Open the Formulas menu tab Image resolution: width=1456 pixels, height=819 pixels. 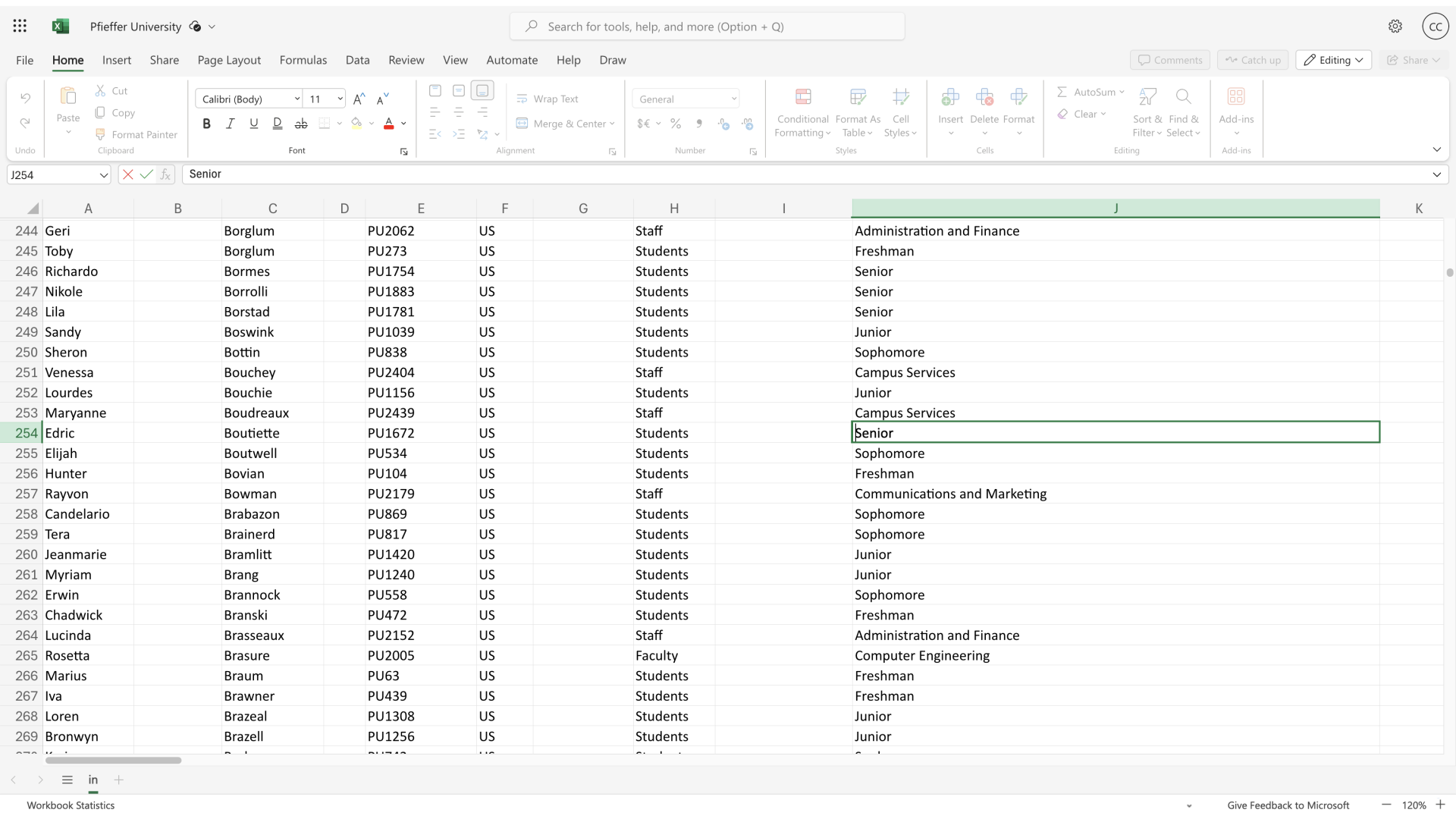pos(303,60)
